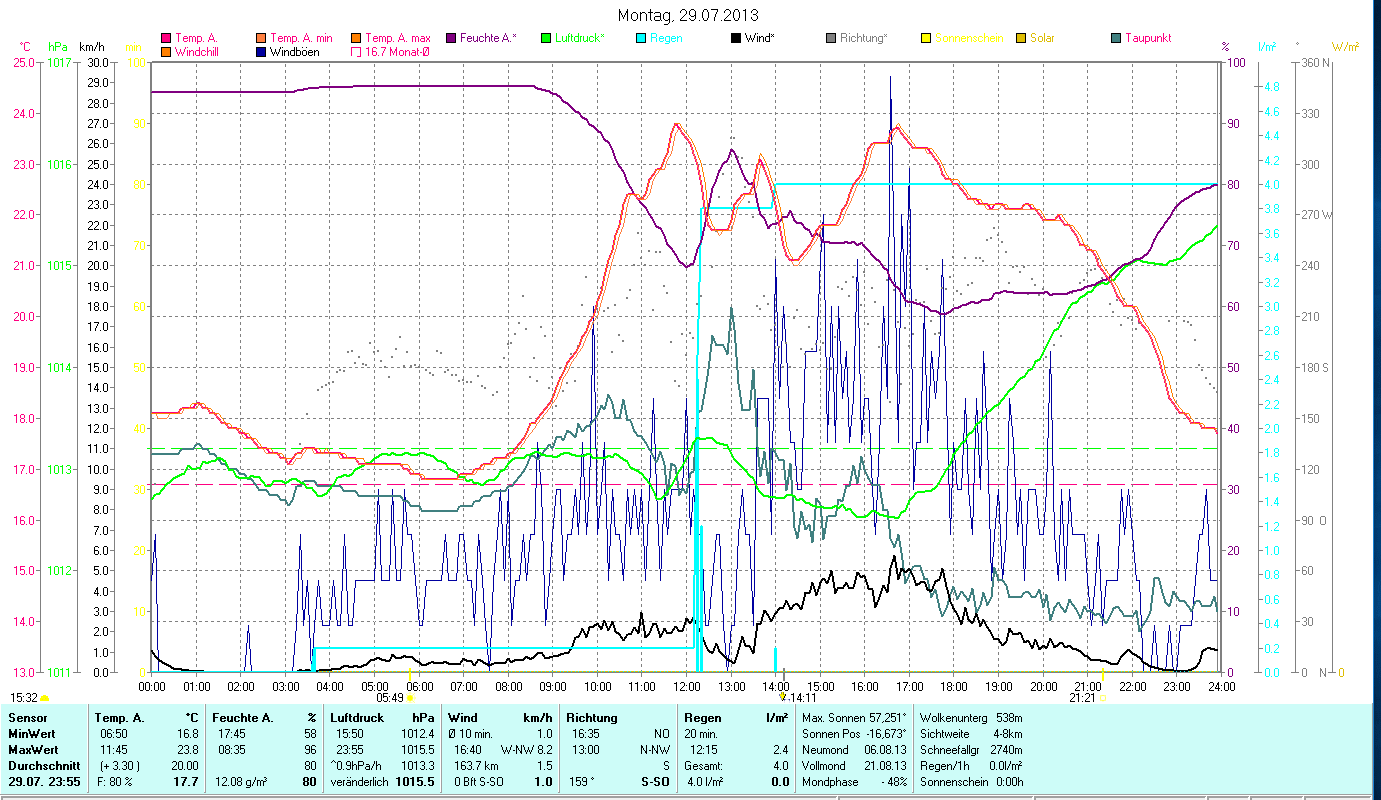
Task: Click the 21:21 sunset marker below the time axis
Action: point(1082,698)
